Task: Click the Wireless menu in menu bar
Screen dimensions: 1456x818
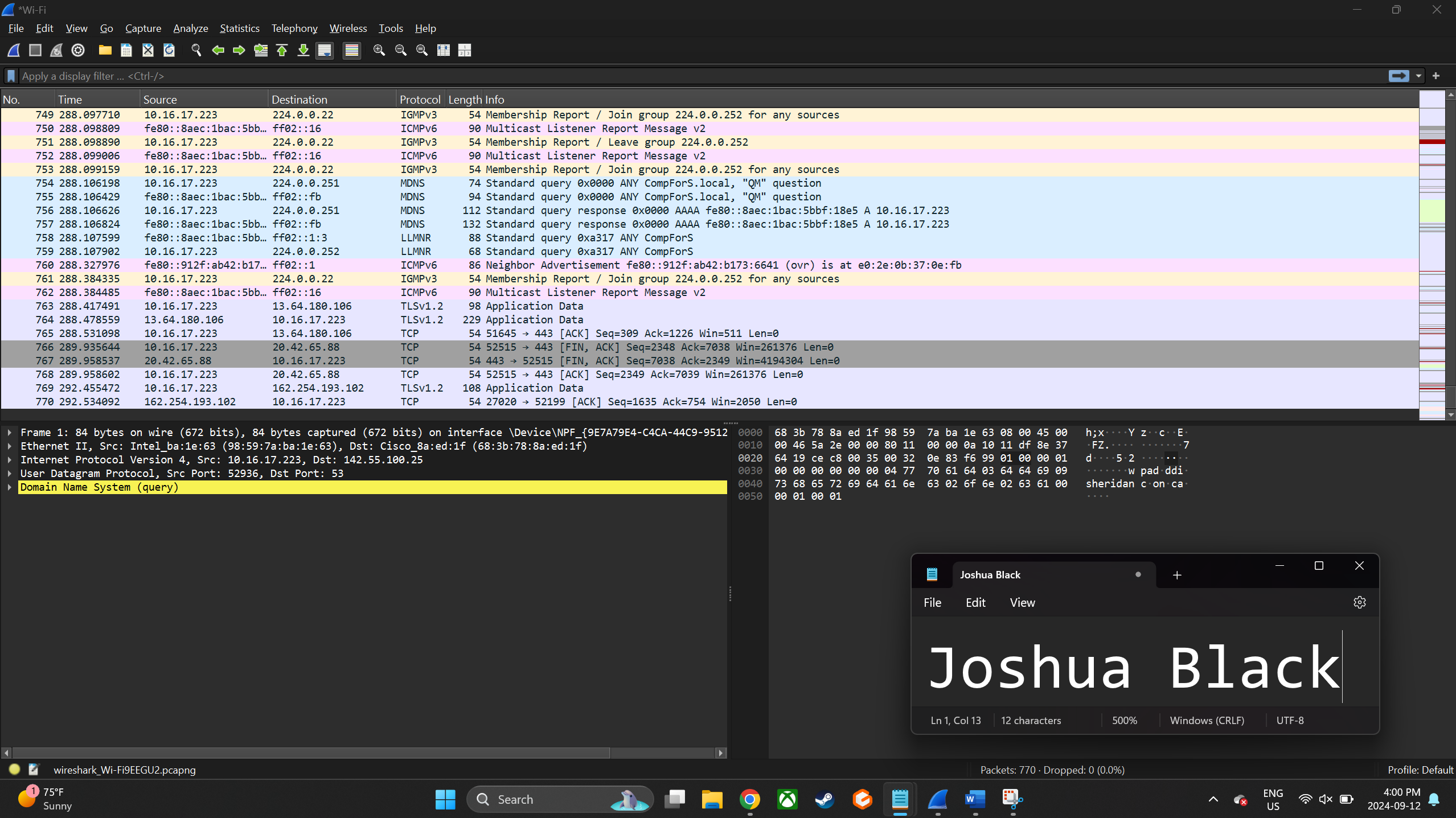Action: pos(348,28)
